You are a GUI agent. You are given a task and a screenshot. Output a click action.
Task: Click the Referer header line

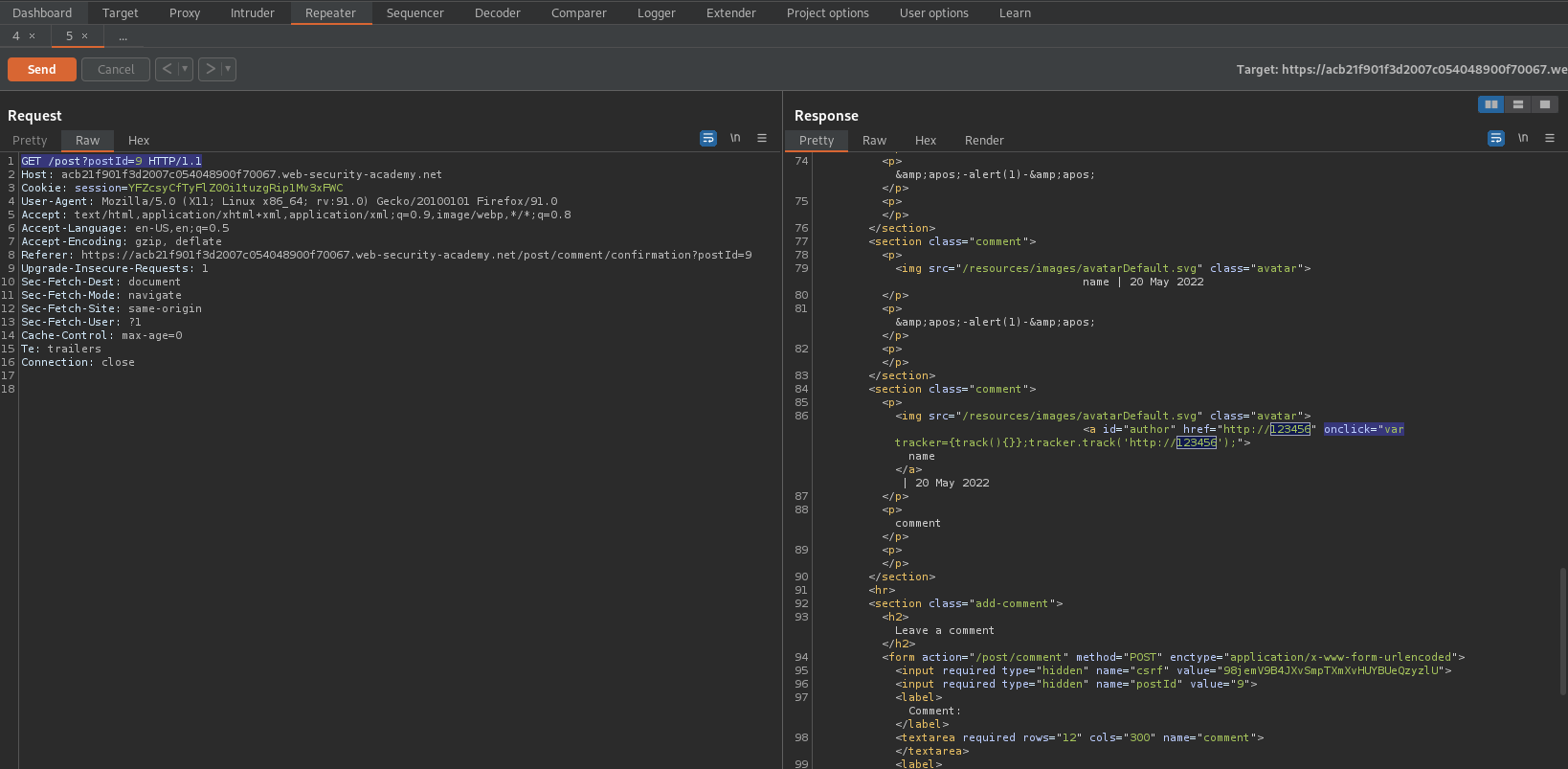point(387,255)
